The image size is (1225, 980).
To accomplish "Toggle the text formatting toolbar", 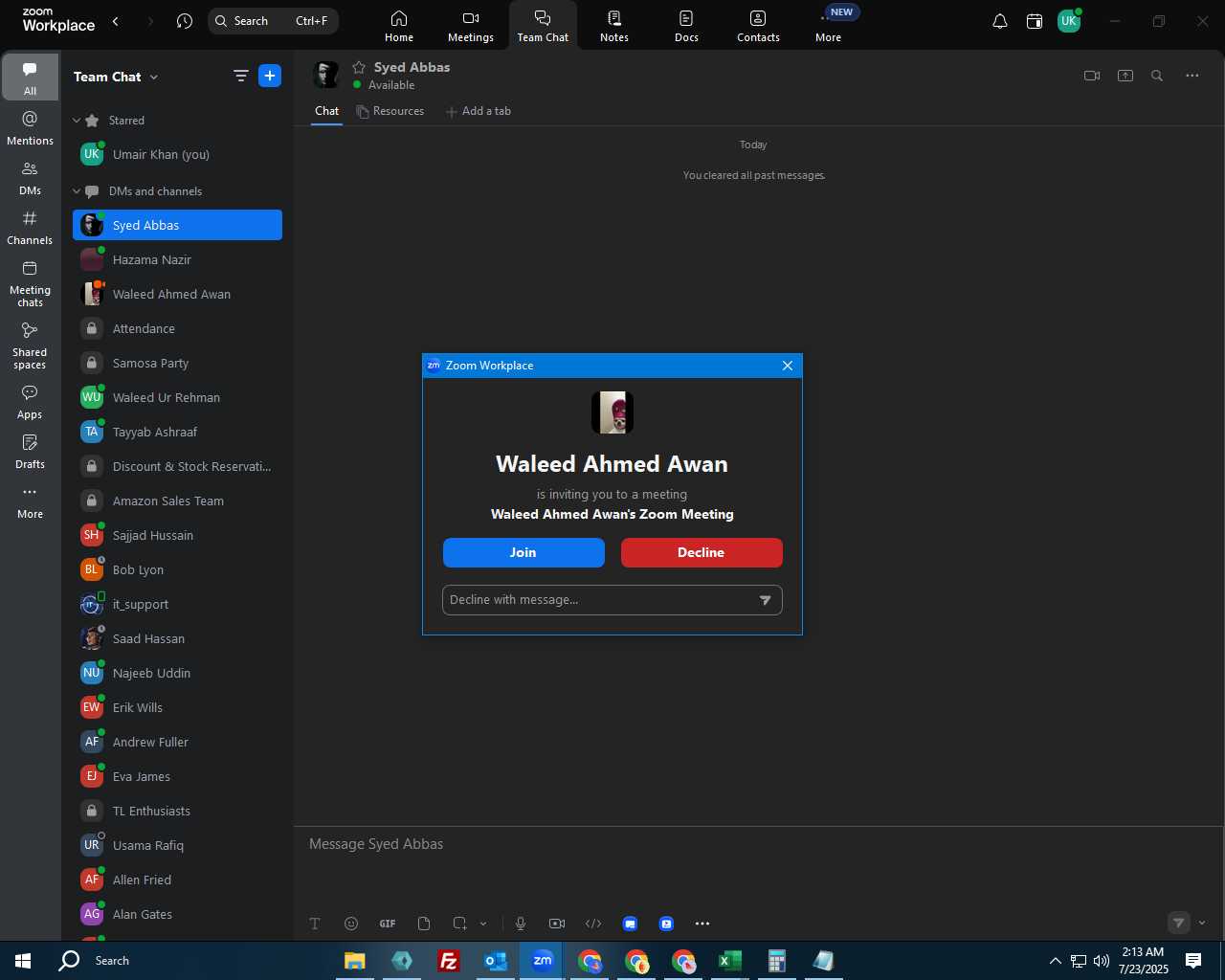I will 315,924.
